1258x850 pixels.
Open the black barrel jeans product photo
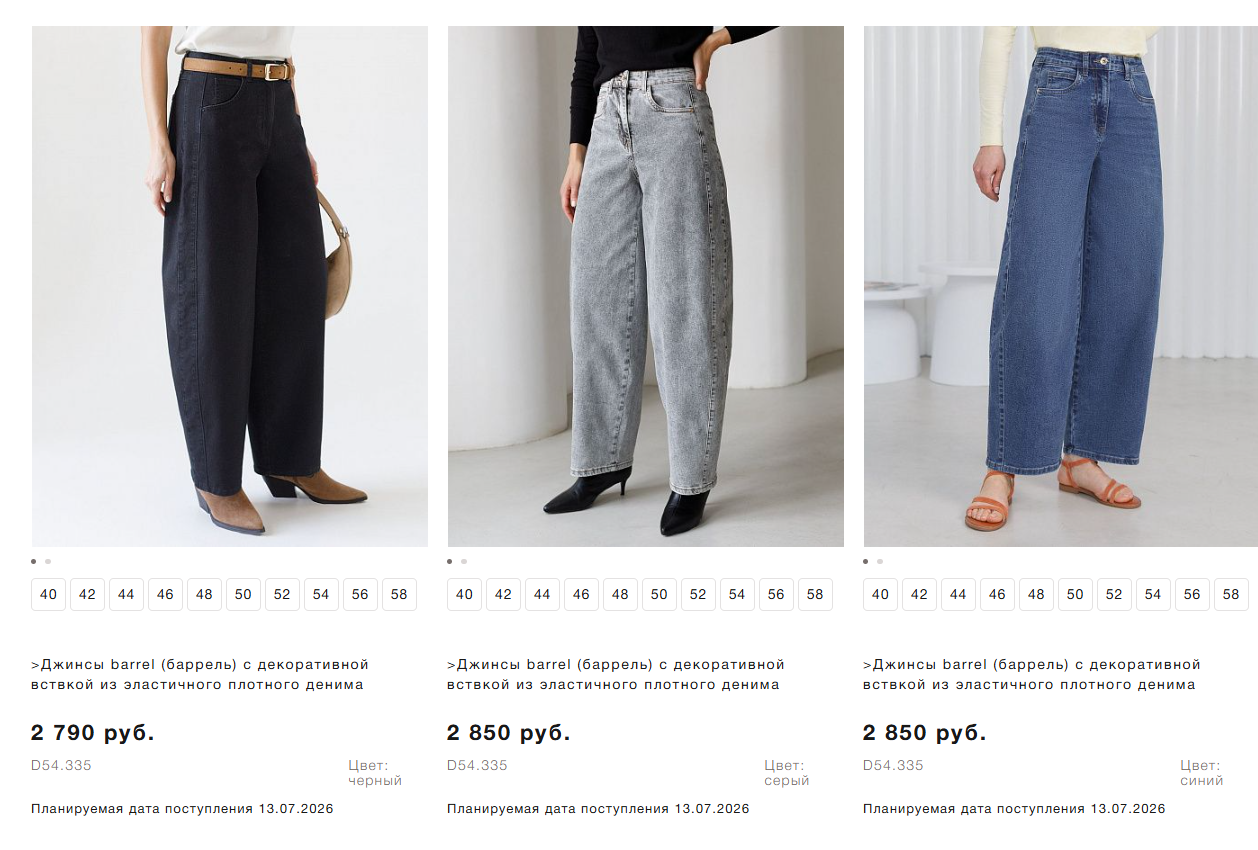click(x=230, y=286)
